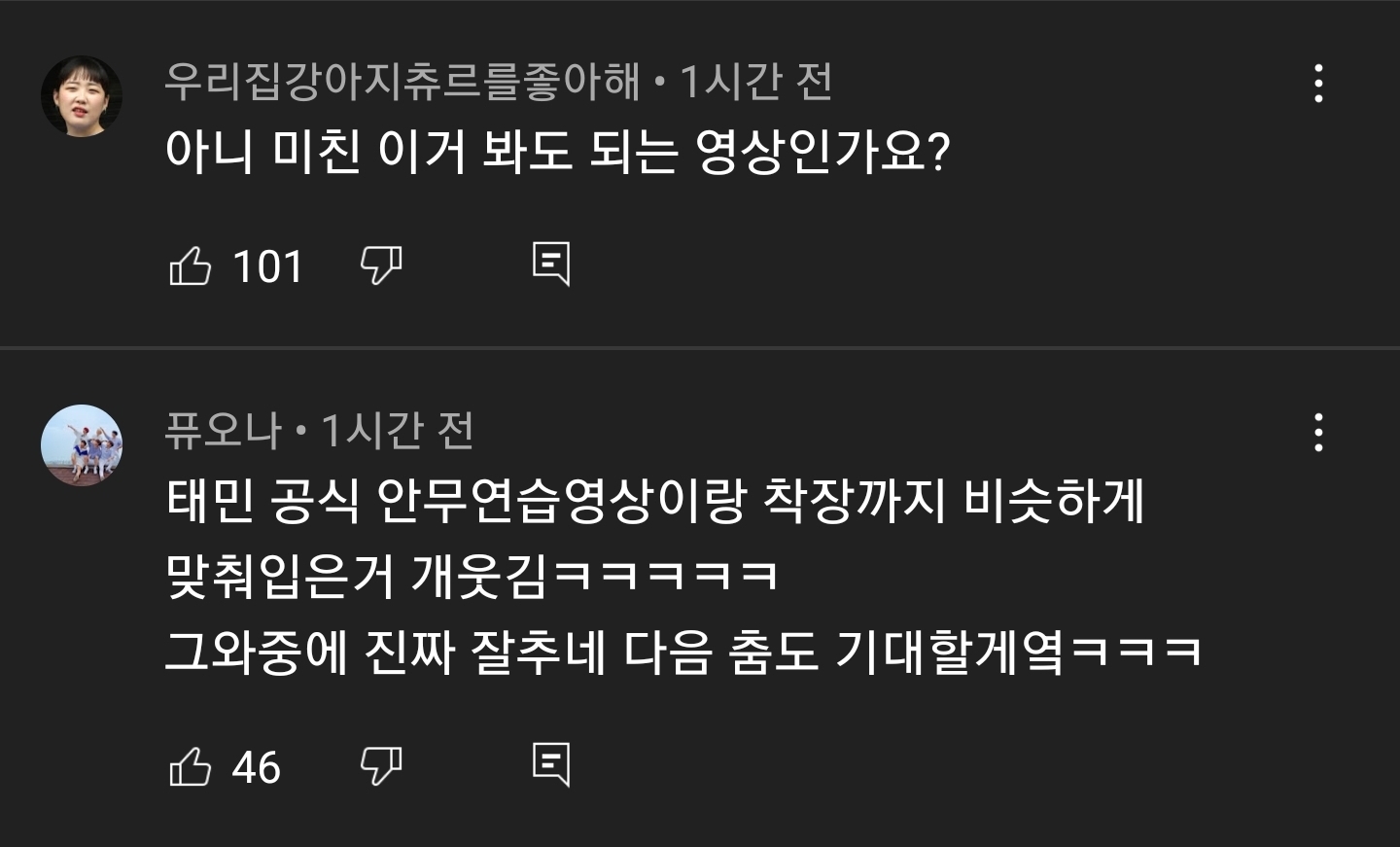This screenshot has width=1400, height=847.
Task: Dislike the comment by 우리집강아지츄르를좋아해
Action: point(380,265)
